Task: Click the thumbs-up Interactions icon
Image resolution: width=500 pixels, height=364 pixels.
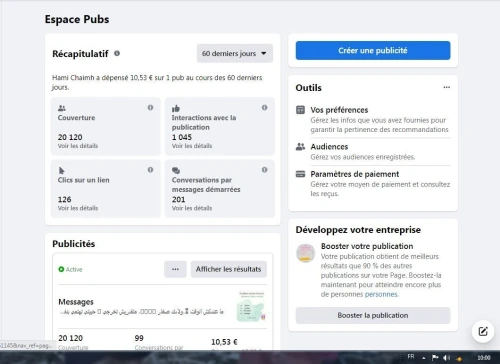Action: 176,108
